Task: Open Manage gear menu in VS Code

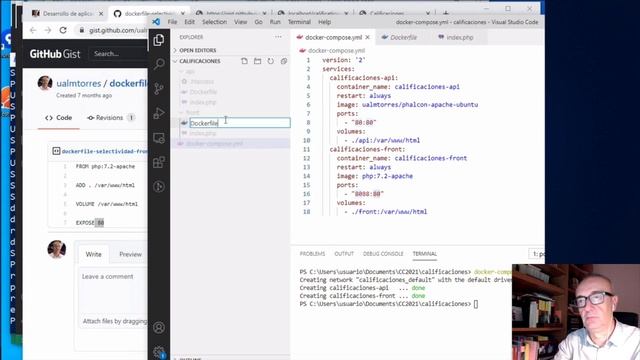Action: pyautogui.click(x=159, y=351)
